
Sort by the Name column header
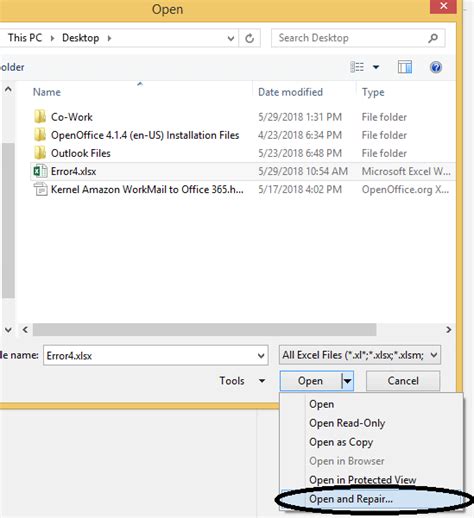tap(47, 92)
